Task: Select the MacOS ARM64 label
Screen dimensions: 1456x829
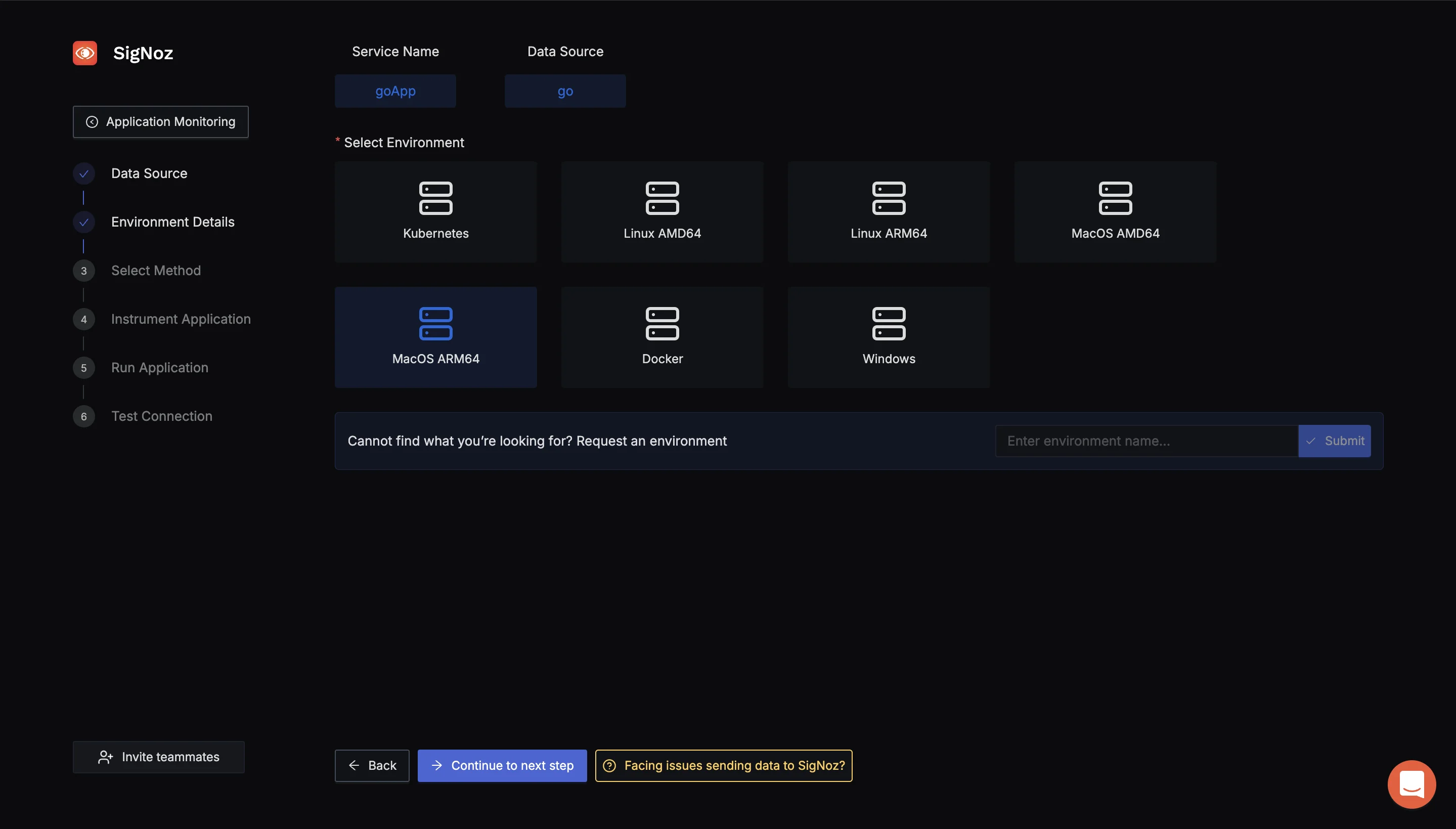Action: pyautogui.click(x=436, y=359)
